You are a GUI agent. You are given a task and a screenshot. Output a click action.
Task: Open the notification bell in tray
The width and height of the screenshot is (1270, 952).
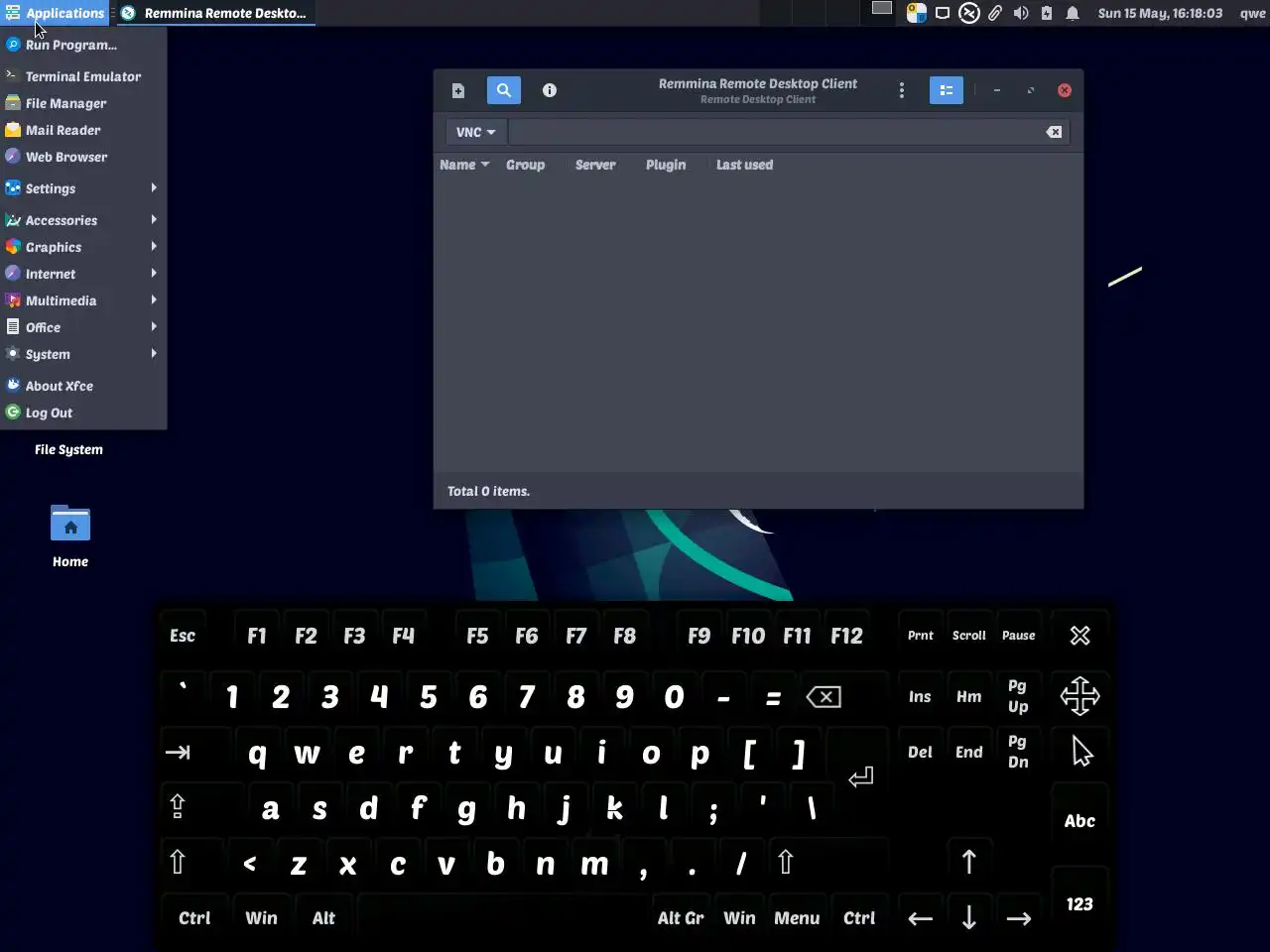(x=1073, y=13)
